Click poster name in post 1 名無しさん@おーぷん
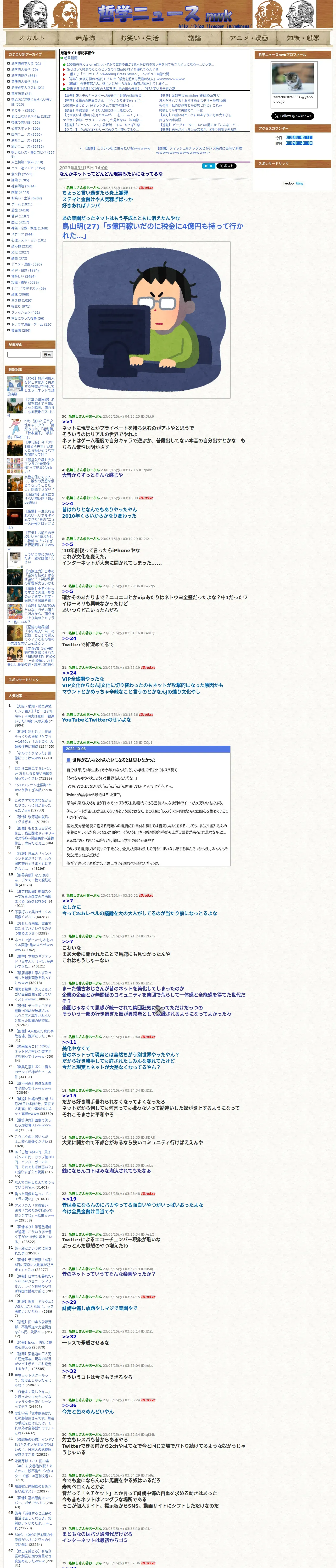Screen dimensions: 336x1568 pos(83,188)
